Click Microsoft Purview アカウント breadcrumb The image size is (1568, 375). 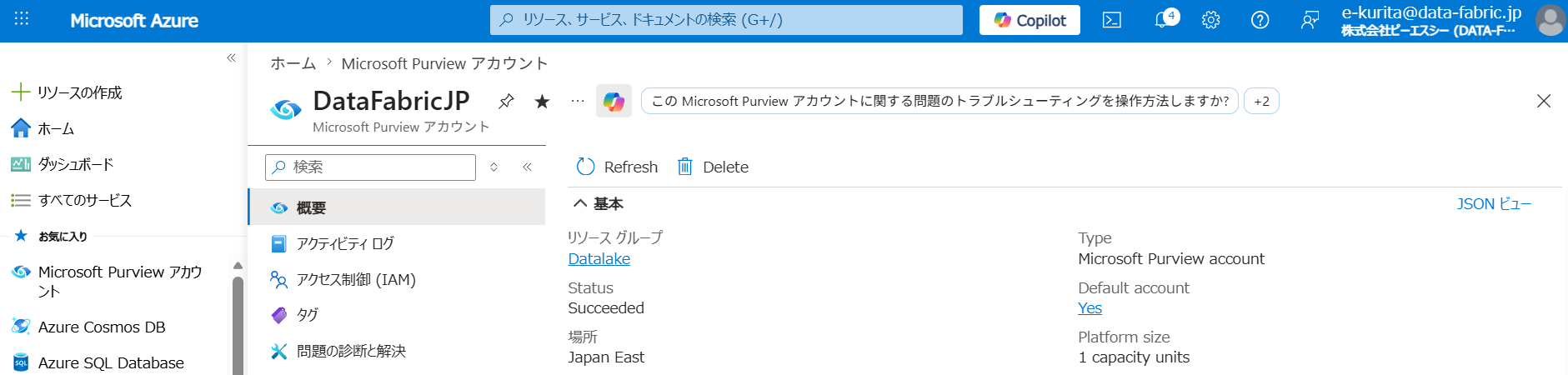click(x=444, y=63)
